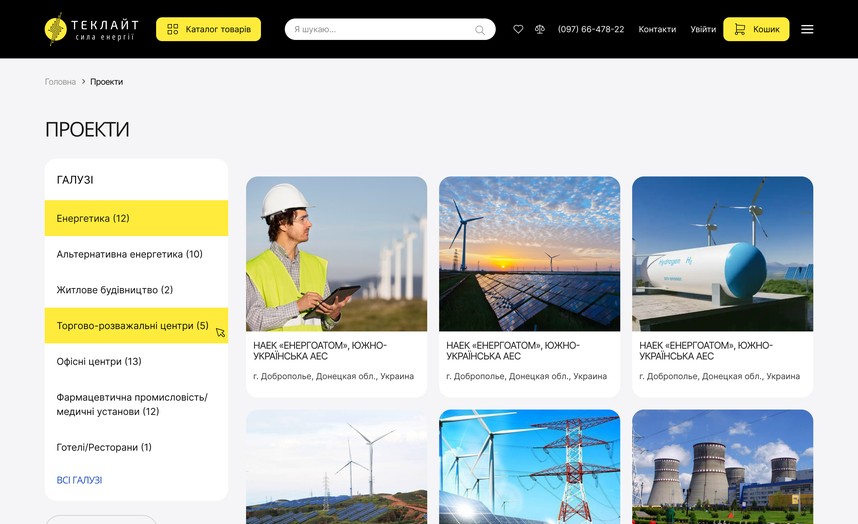The height and width of the screenshot is (524, 858).
Task: Open the Кошик cart button
Action: (x=756, y=29)
